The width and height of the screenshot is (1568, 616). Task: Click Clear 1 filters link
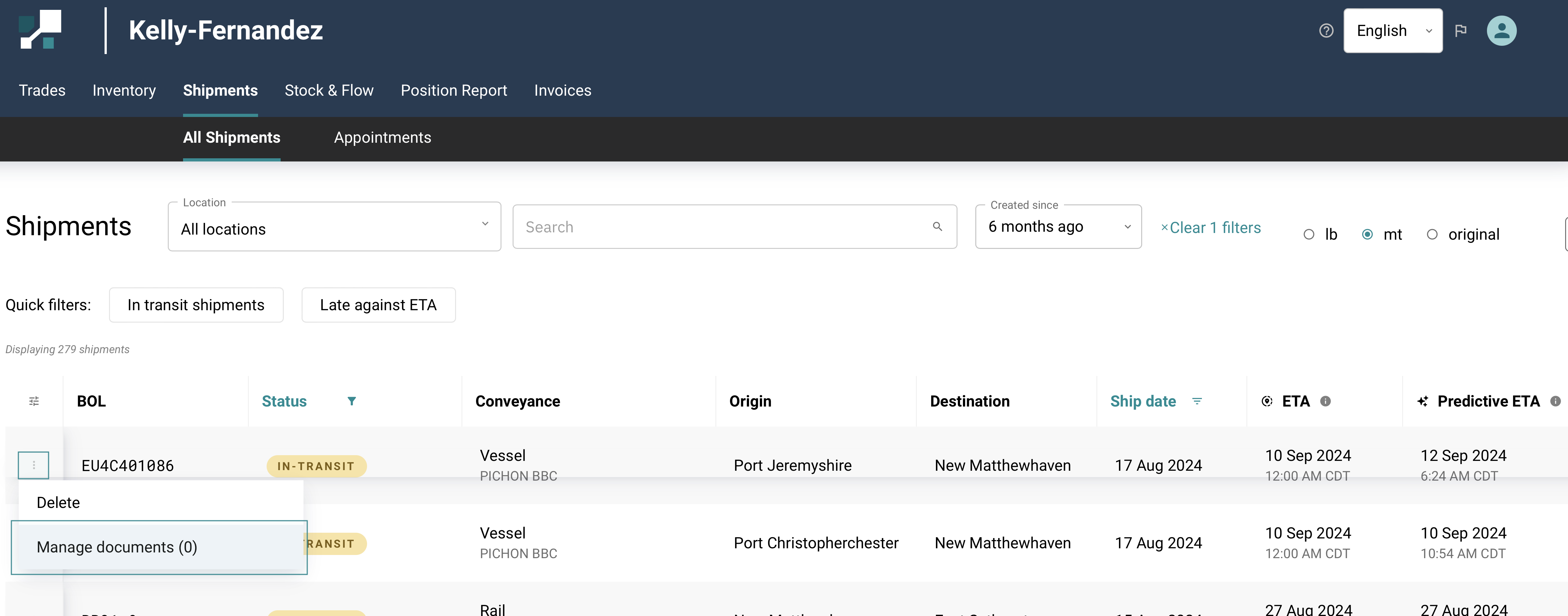(1211, 228)
